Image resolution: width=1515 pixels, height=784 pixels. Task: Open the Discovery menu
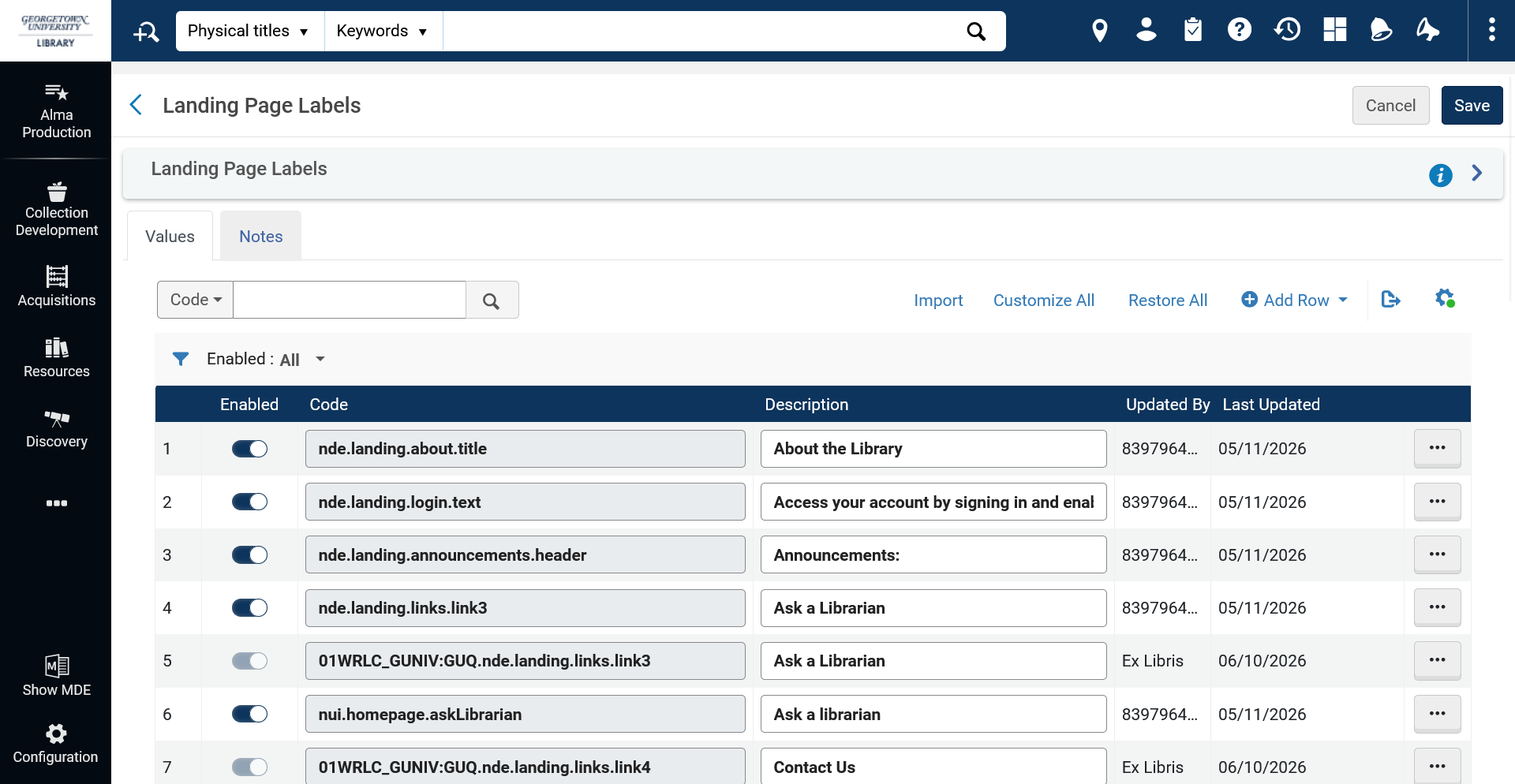(56, 428)
